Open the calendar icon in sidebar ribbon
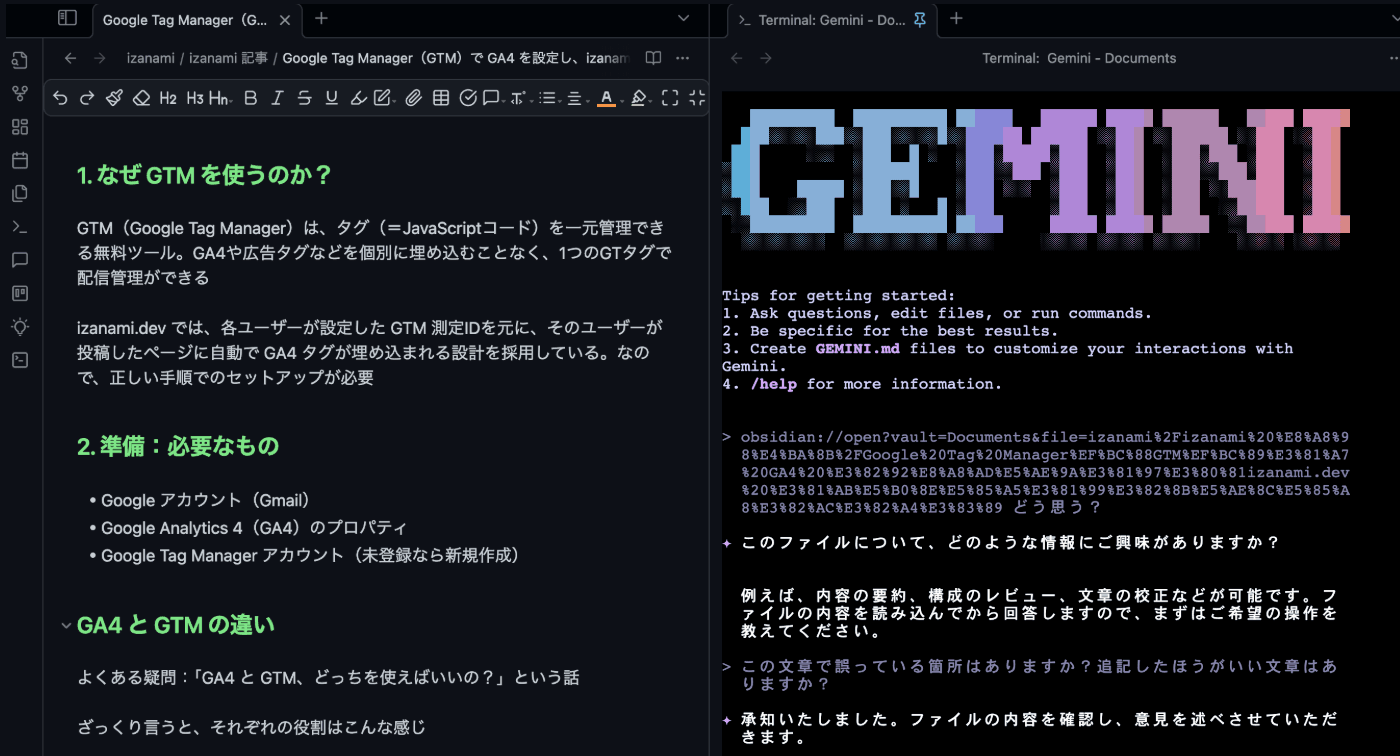The width and height of the screenshot is (1400, 756). [20, 160]
